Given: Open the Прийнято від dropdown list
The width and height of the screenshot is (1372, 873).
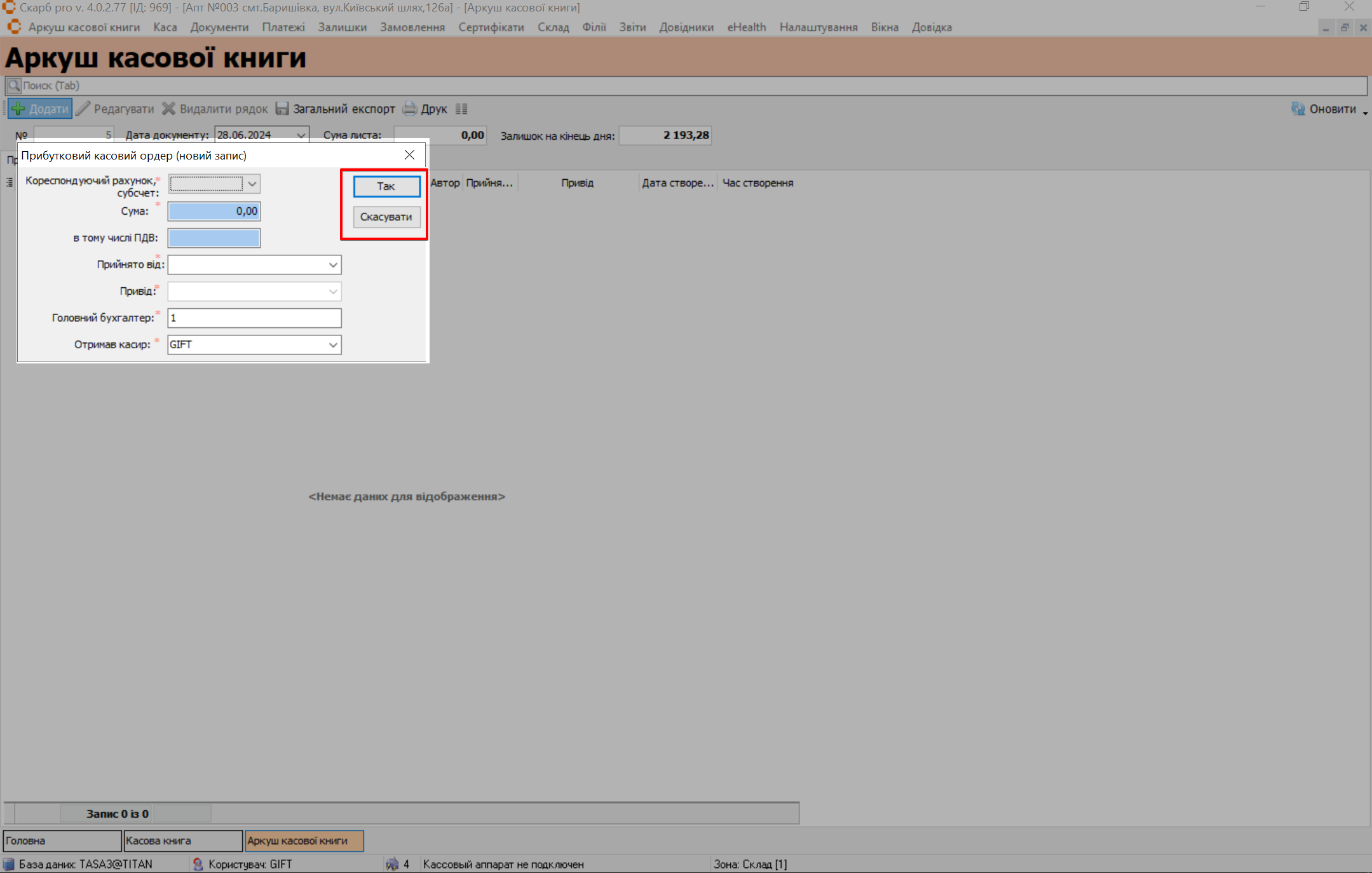Looking at the screenshot, I should click(333, 265).
